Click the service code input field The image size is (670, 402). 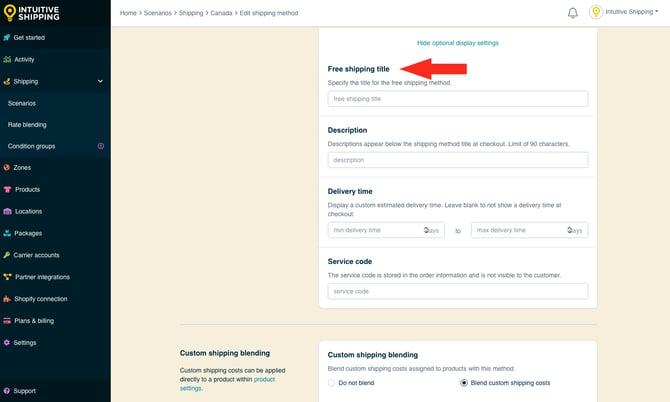(458, 291)
